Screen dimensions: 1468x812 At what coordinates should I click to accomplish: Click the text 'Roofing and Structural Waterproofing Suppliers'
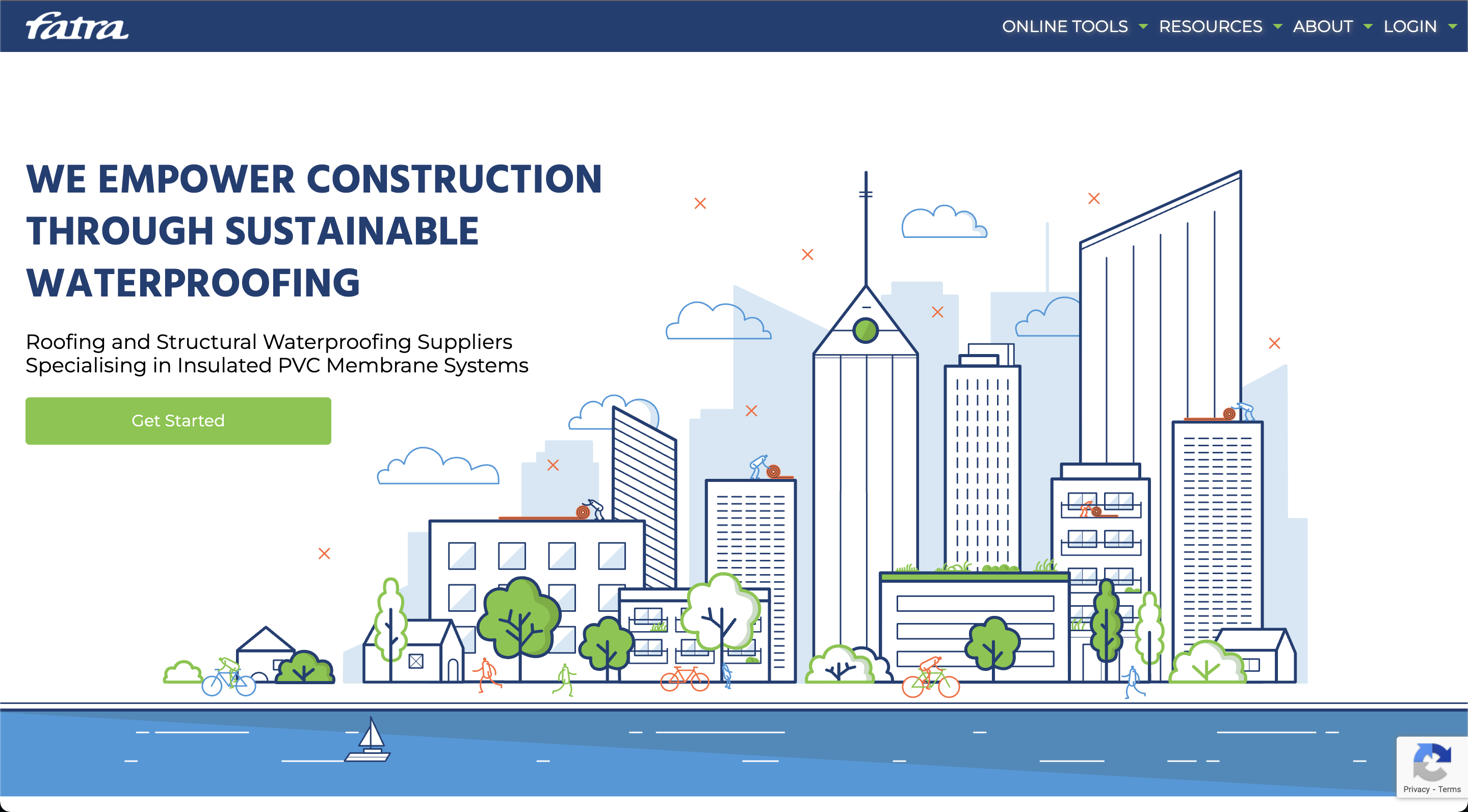click(269, 342)
